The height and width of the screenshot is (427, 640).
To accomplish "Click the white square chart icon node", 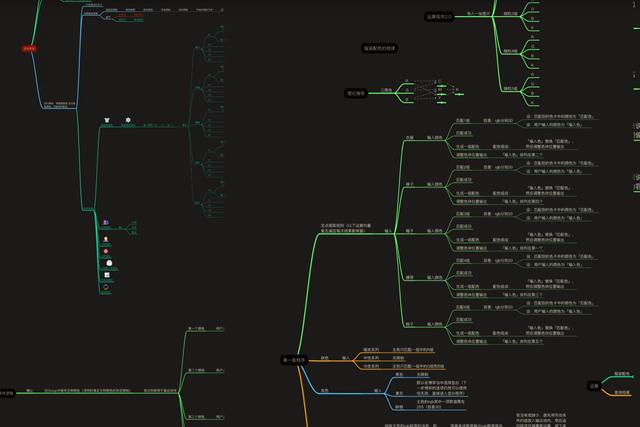I will click(107, 275).
